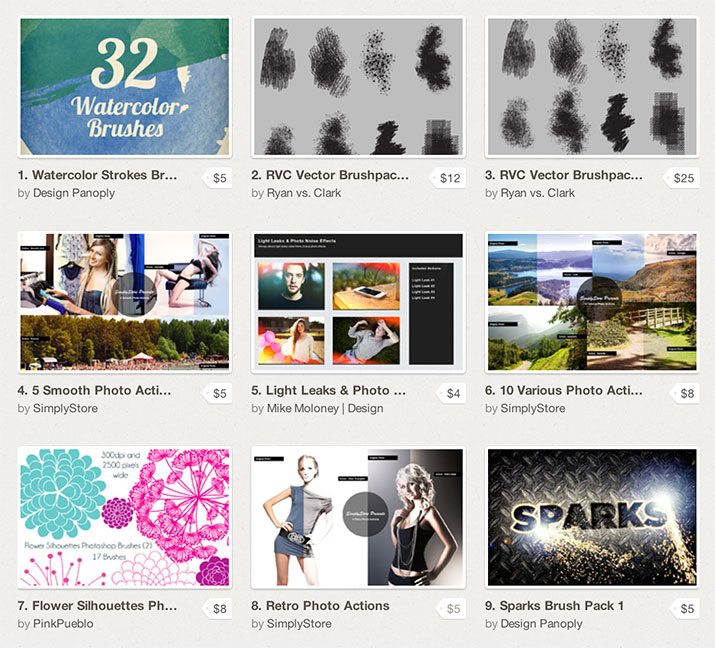This screenshot has height=648, width=715.
Task: Open the 5 Smooth Photo Actions thumbnail
Action: pyautogui.click(x=124, y=302)
